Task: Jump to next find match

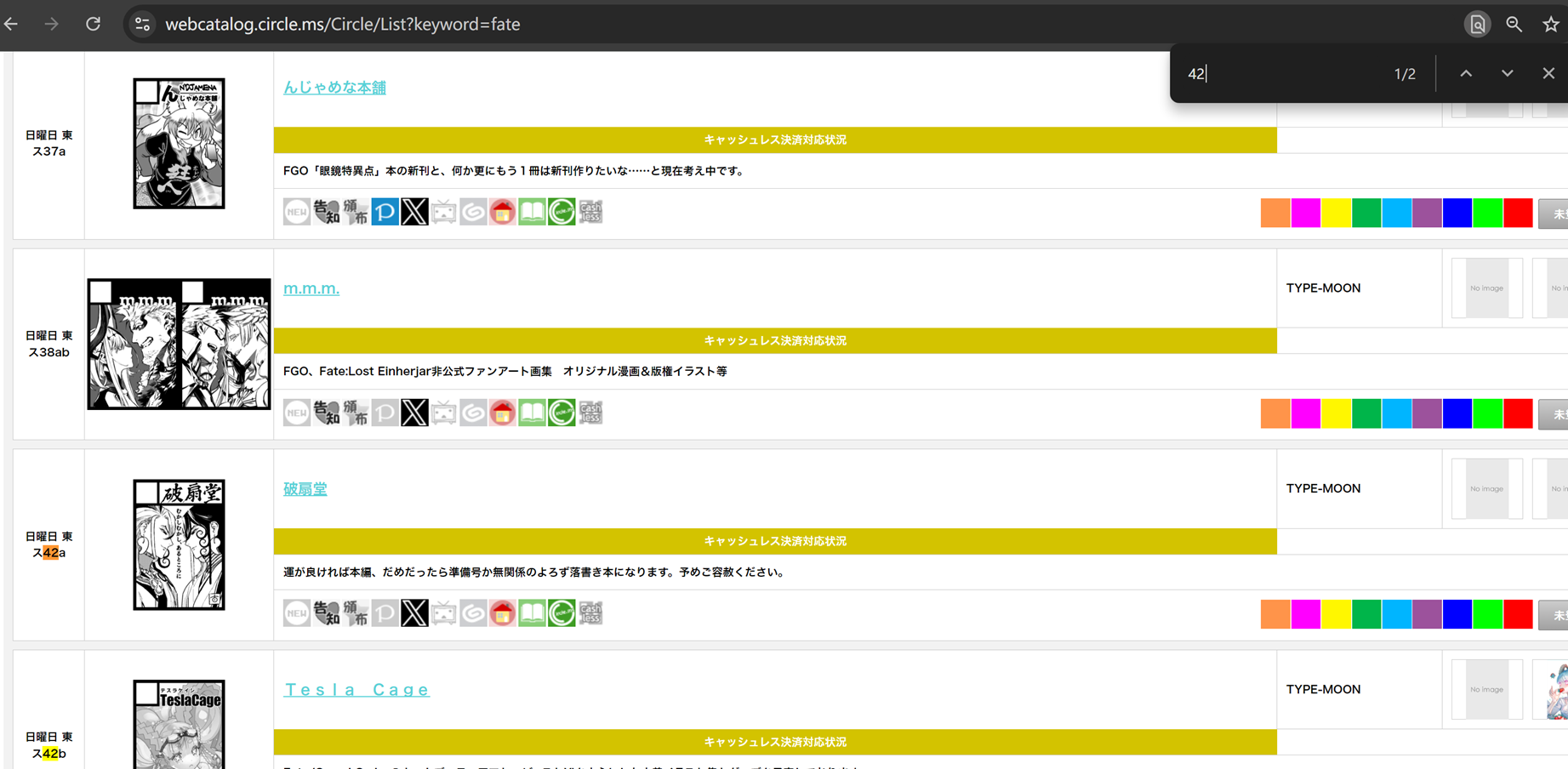Action: [1507, 74]
